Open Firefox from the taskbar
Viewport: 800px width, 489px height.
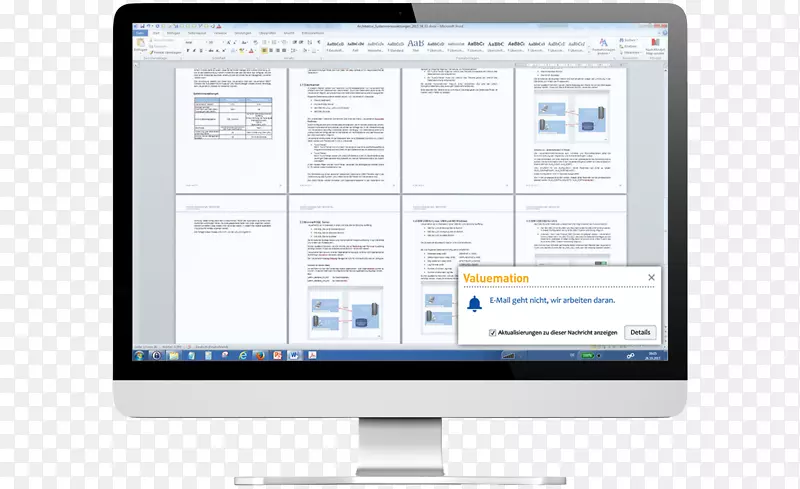[260, 355]
